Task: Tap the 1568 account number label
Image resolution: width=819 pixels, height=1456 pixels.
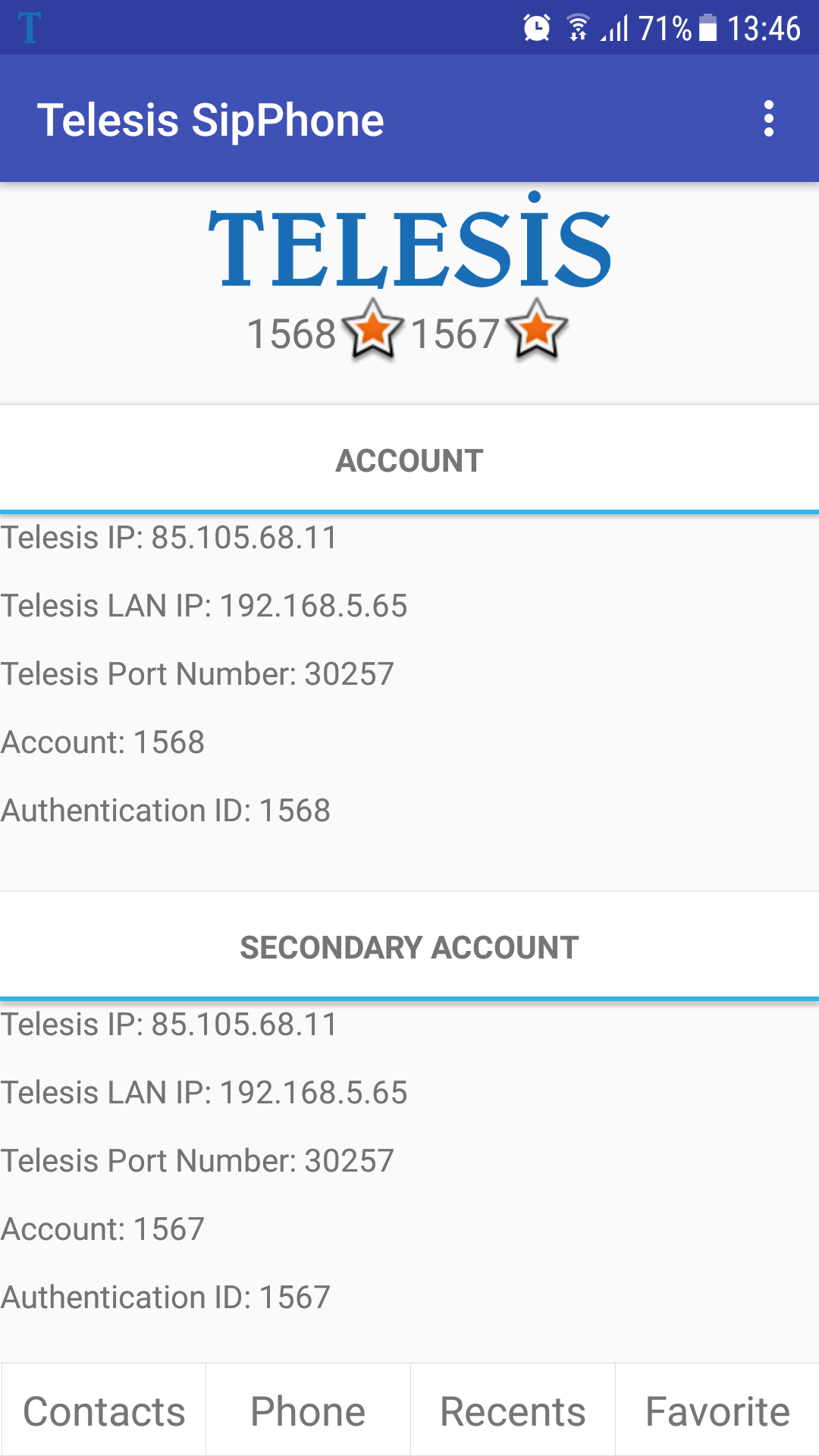Action: [292, 334]
